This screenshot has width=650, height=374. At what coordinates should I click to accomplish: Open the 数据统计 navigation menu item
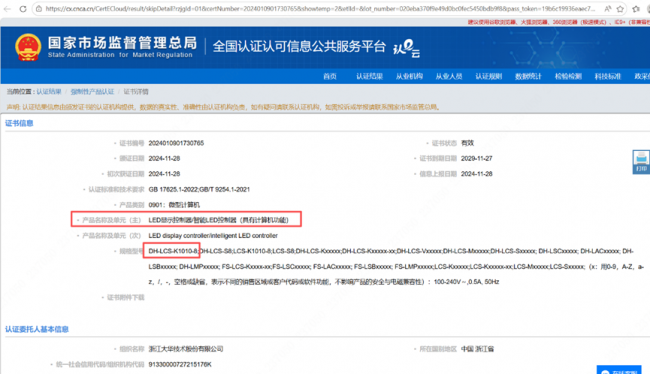(x=528, y=76)
